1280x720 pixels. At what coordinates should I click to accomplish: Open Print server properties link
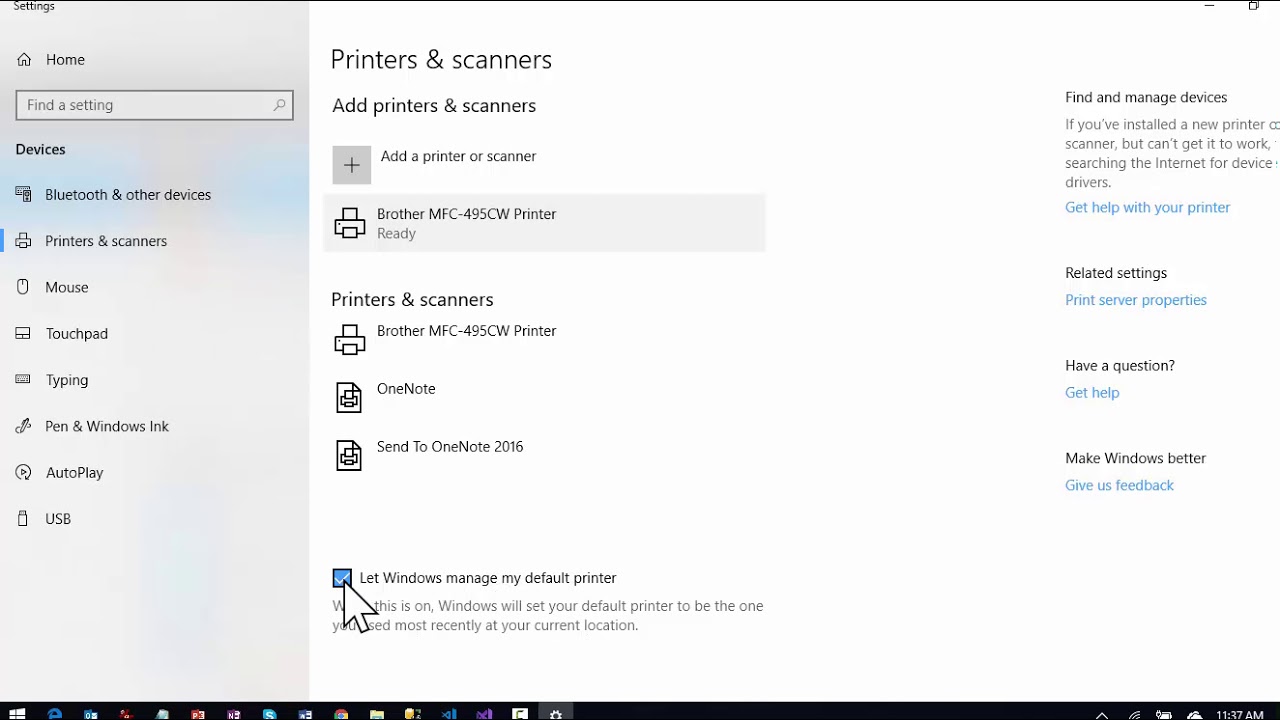coord(1135,300)
